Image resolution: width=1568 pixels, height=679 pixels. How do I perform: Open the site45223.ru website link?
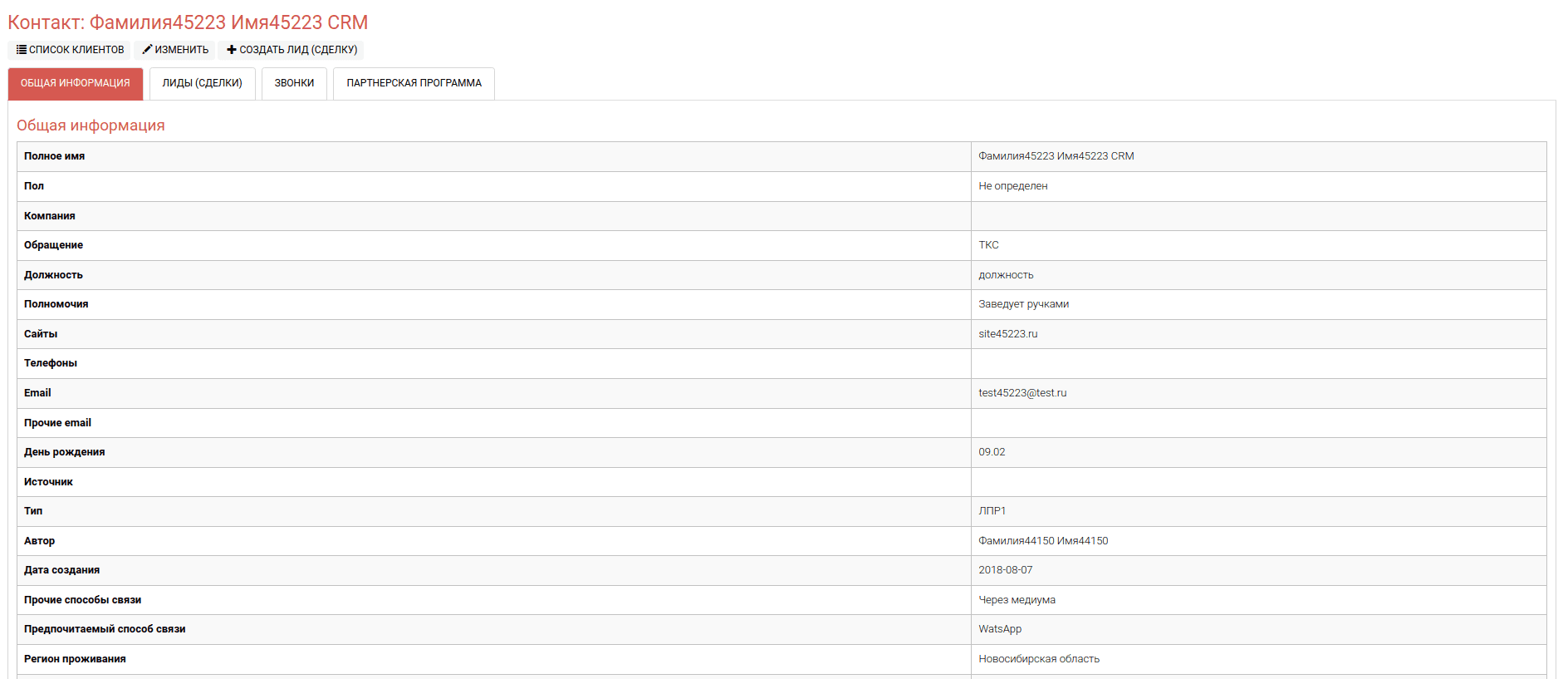[1007, 334]
